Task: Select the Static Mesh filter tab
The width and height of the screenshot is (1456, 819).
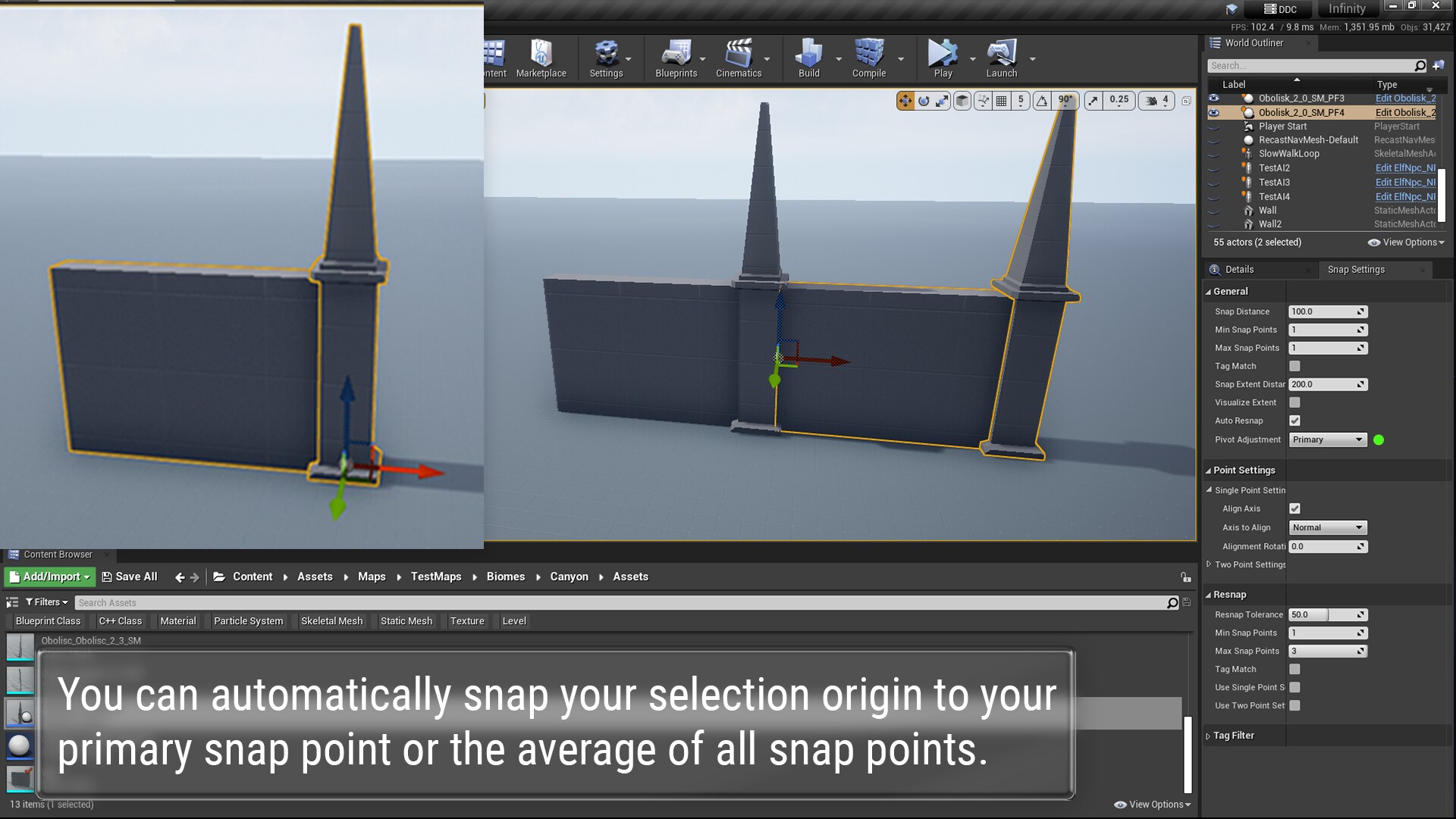Action: (406, 620)
